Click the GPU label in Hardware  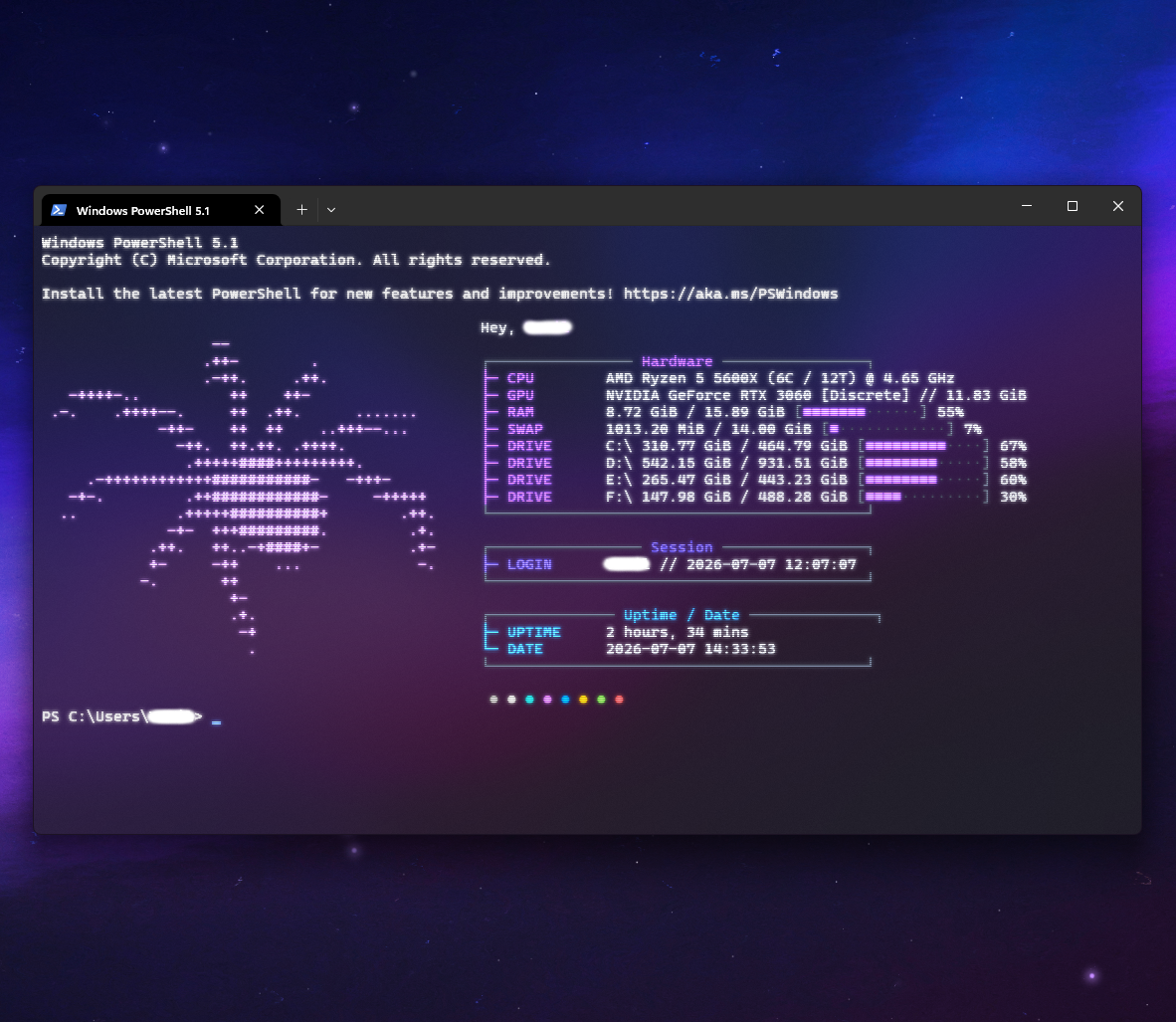[x=520, y=395]
